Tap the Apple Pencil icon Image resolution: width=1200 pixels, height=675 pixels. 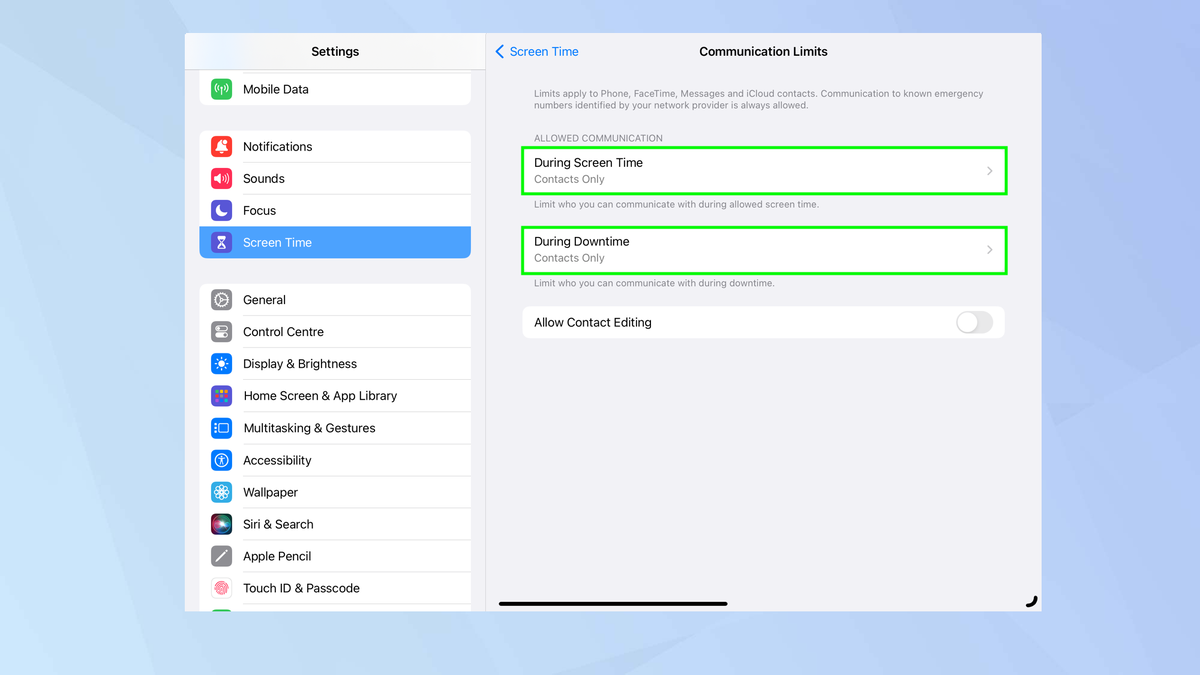click(x=222, y=556)
